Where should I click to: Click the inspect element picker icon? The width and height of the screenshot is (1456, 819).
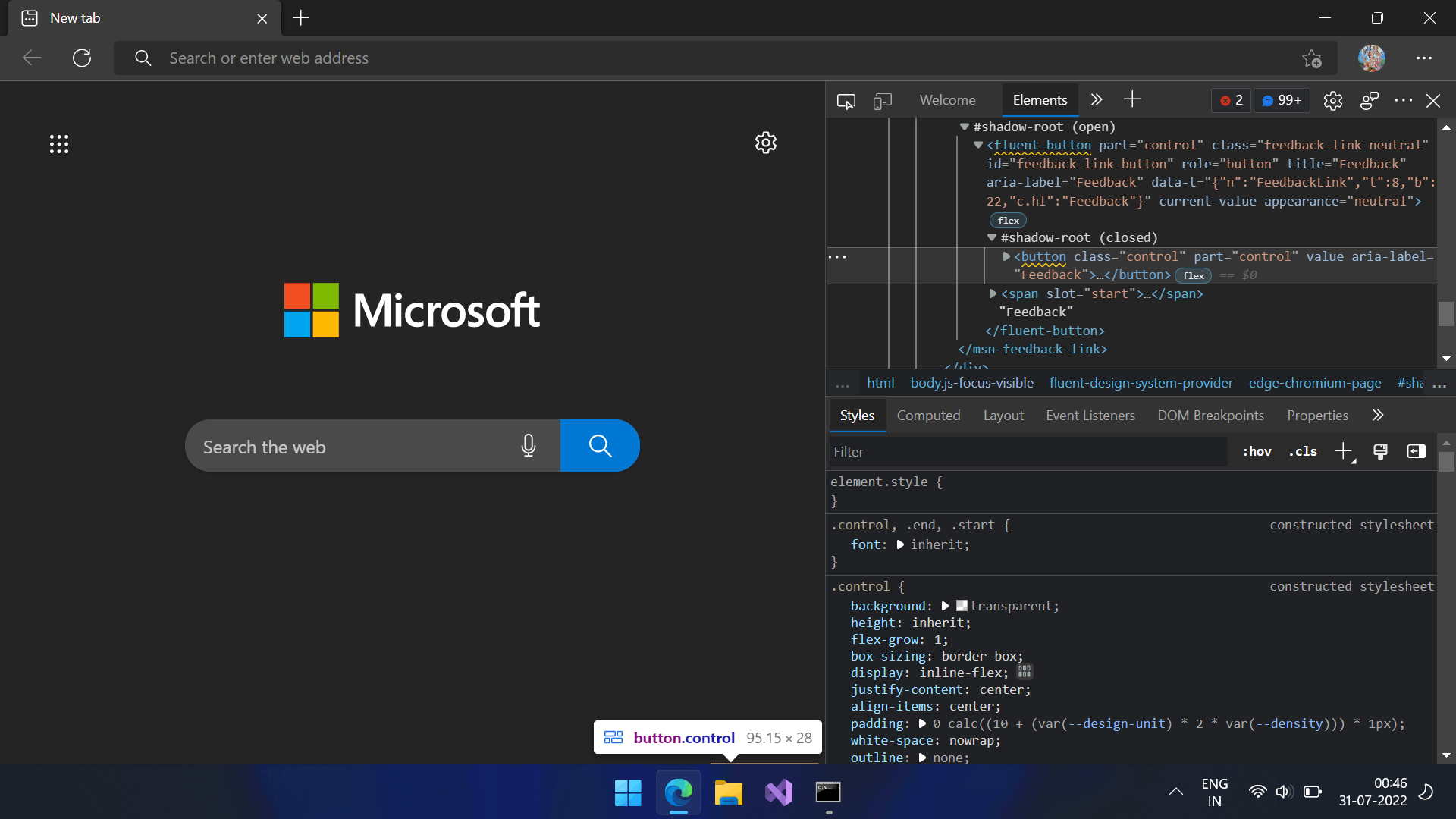coord(846,101)
